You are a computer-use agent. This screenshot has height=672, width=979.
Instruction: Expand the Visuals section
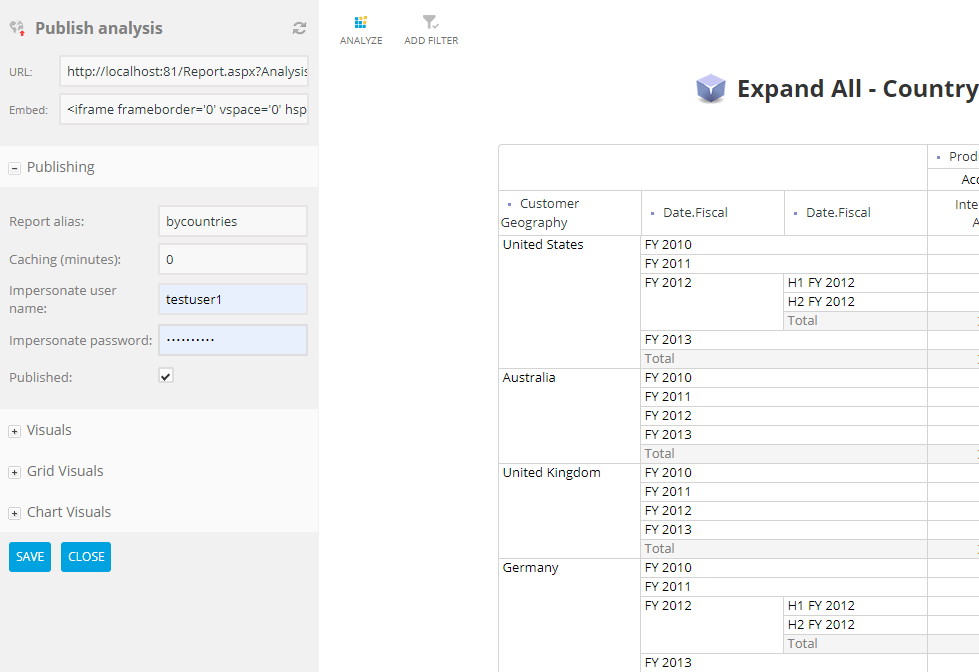click(x=14, y=430)
